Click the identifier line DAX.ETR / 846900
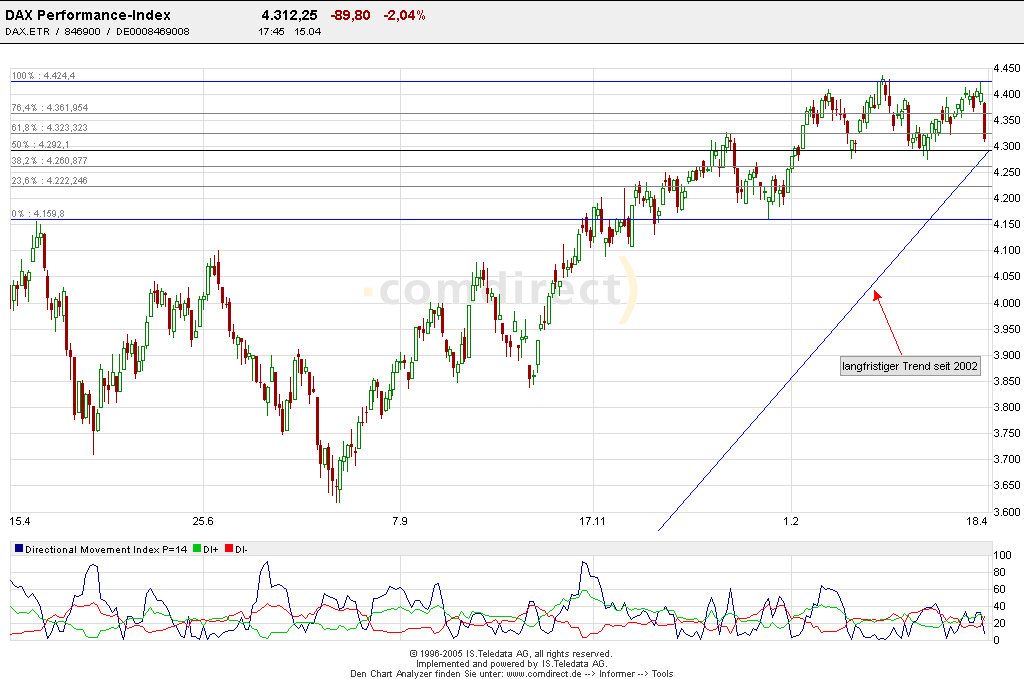The width and height of the screenshot is (1024, 679). (x=97, y=31)
